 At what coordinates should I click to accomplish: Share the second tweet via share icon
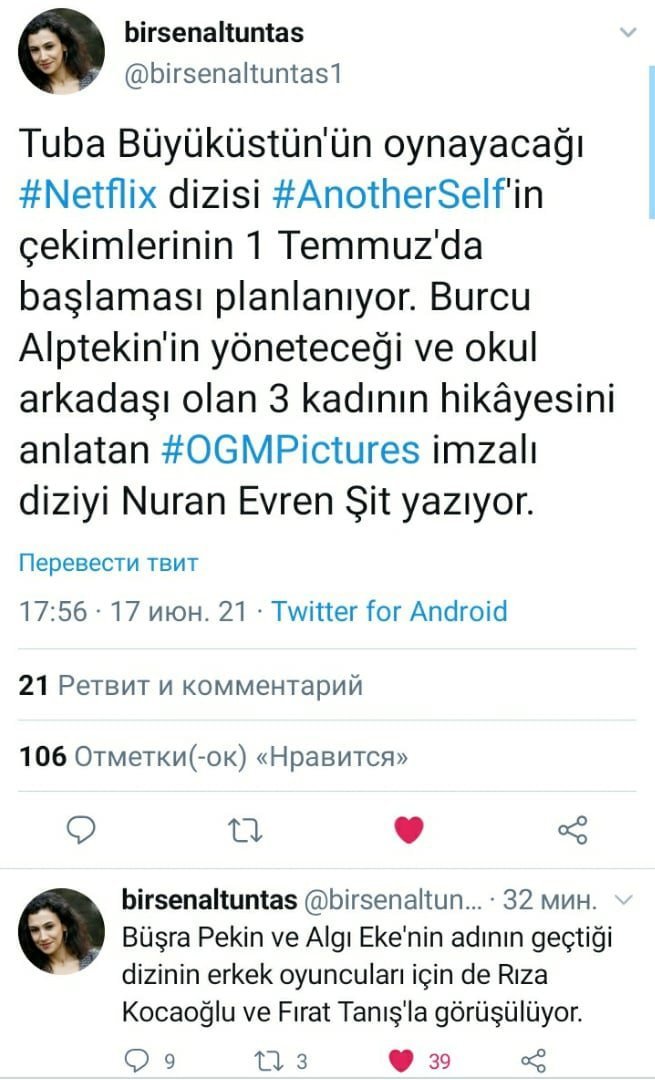(x=533, y=1061)
